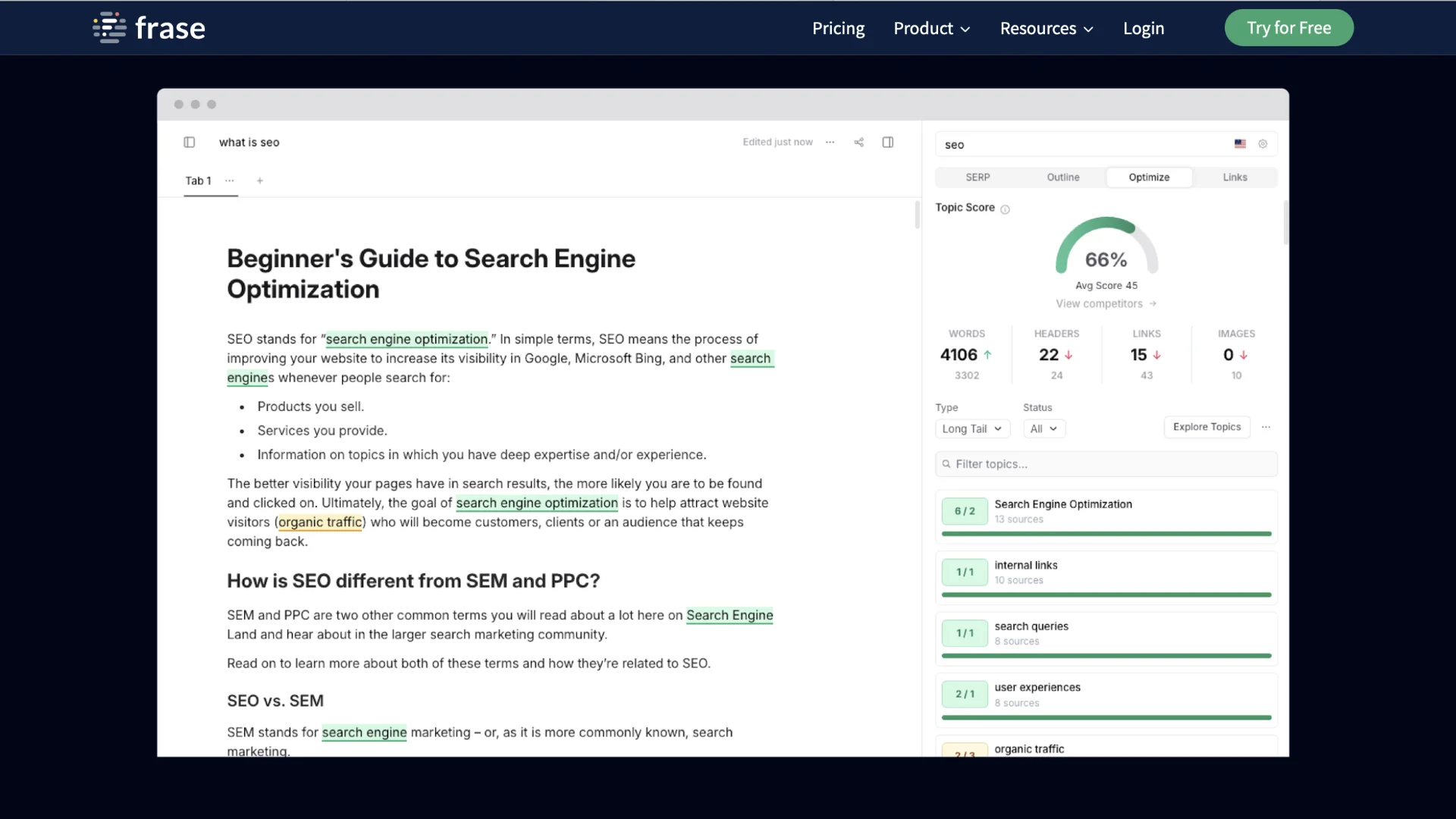Open document options three-dot menu
1456x819 pixels.
click(830, 142)
